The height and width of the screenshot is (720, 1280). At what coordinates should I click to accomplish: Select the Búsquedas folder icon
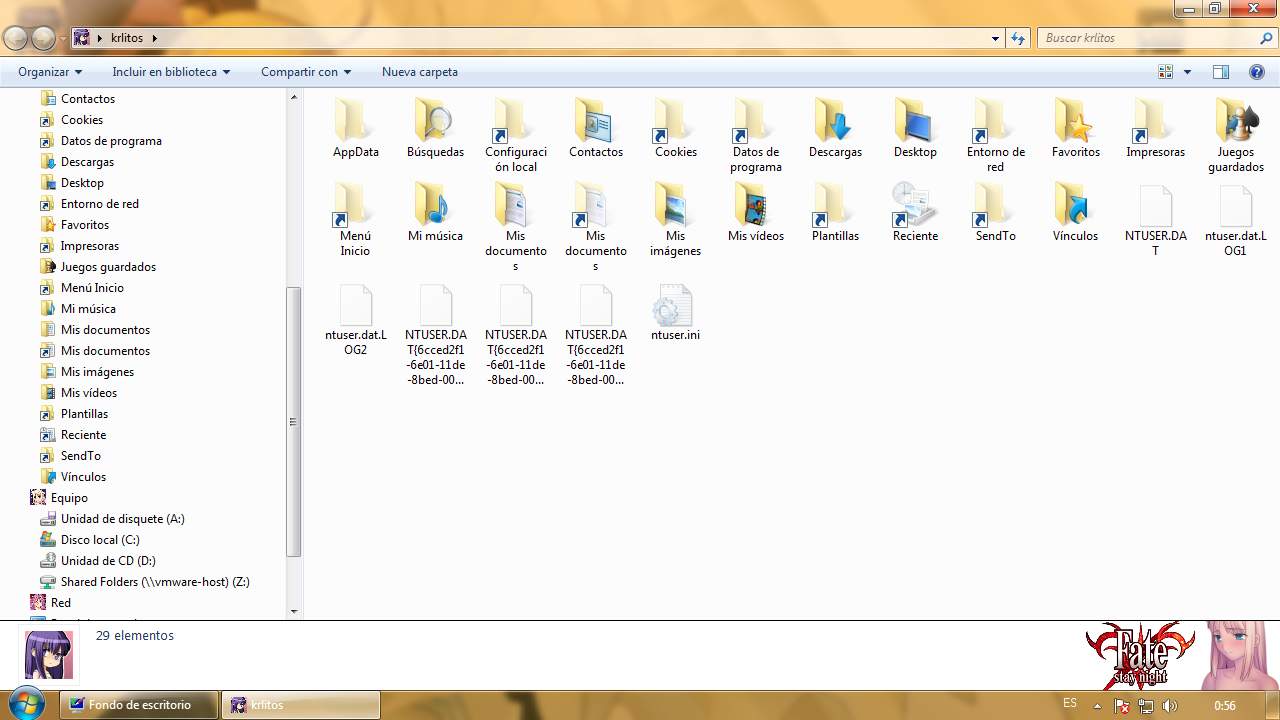(x=435, y=122)
